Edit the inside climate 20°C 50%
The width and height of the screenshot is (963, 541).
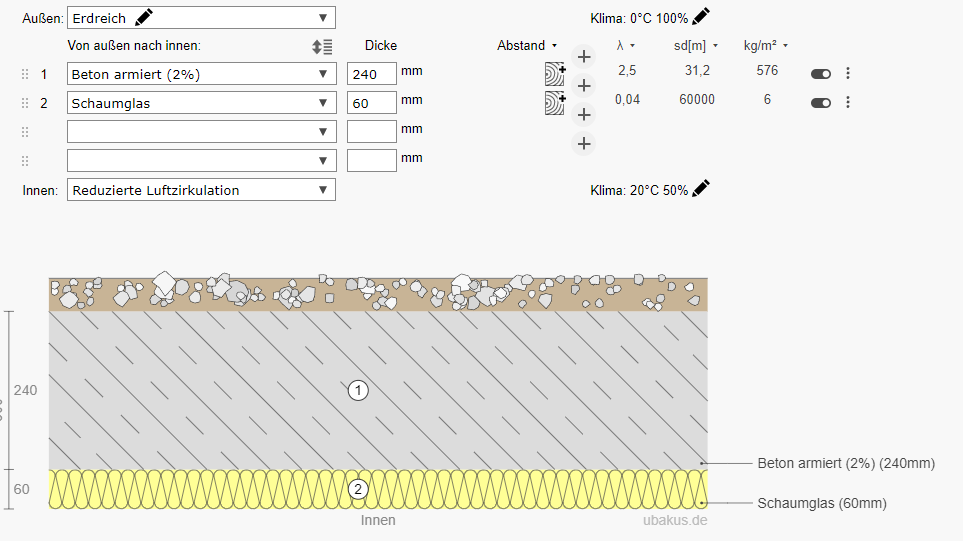pos(700,189)
